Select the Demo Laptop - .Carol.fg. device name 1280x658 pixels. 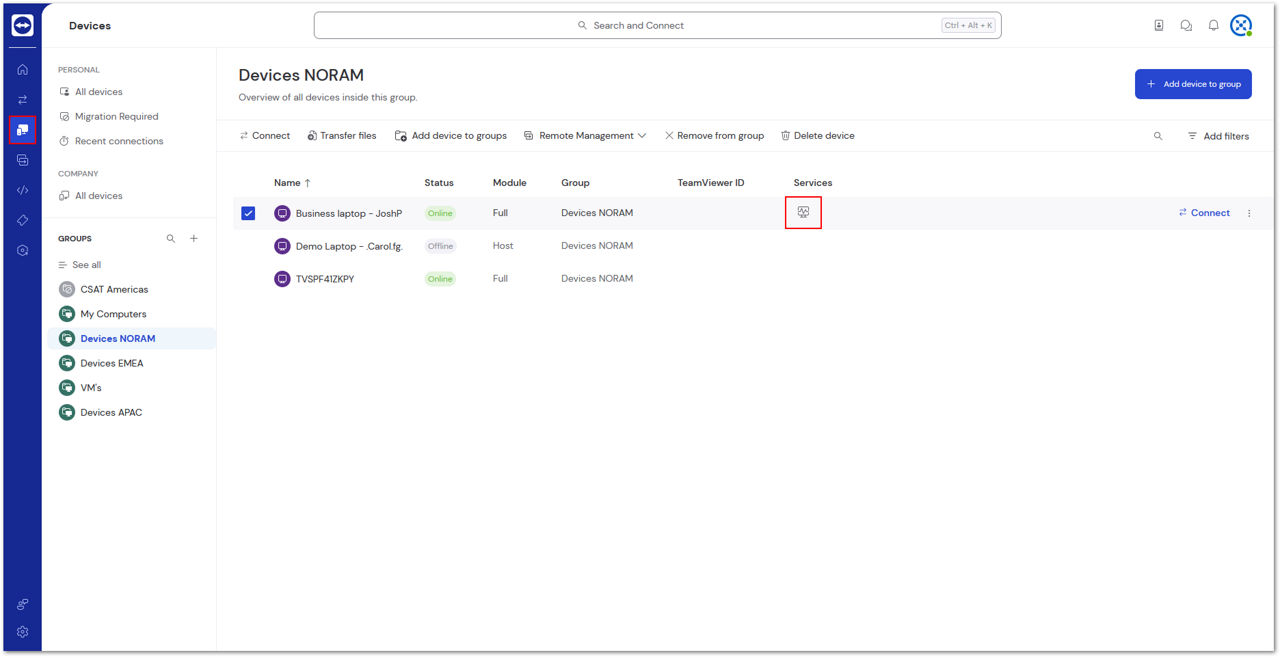(349, 246)
